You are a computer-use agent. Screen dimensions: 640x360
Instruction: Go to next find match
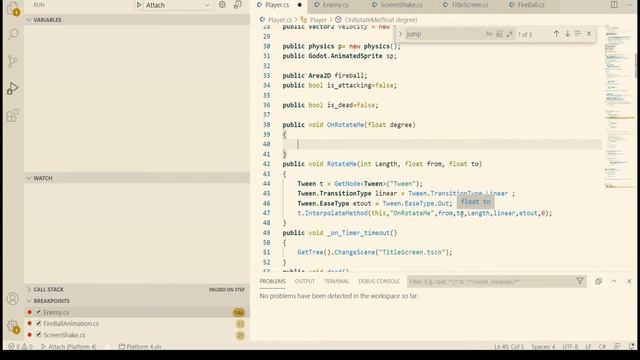click(567, 34)
